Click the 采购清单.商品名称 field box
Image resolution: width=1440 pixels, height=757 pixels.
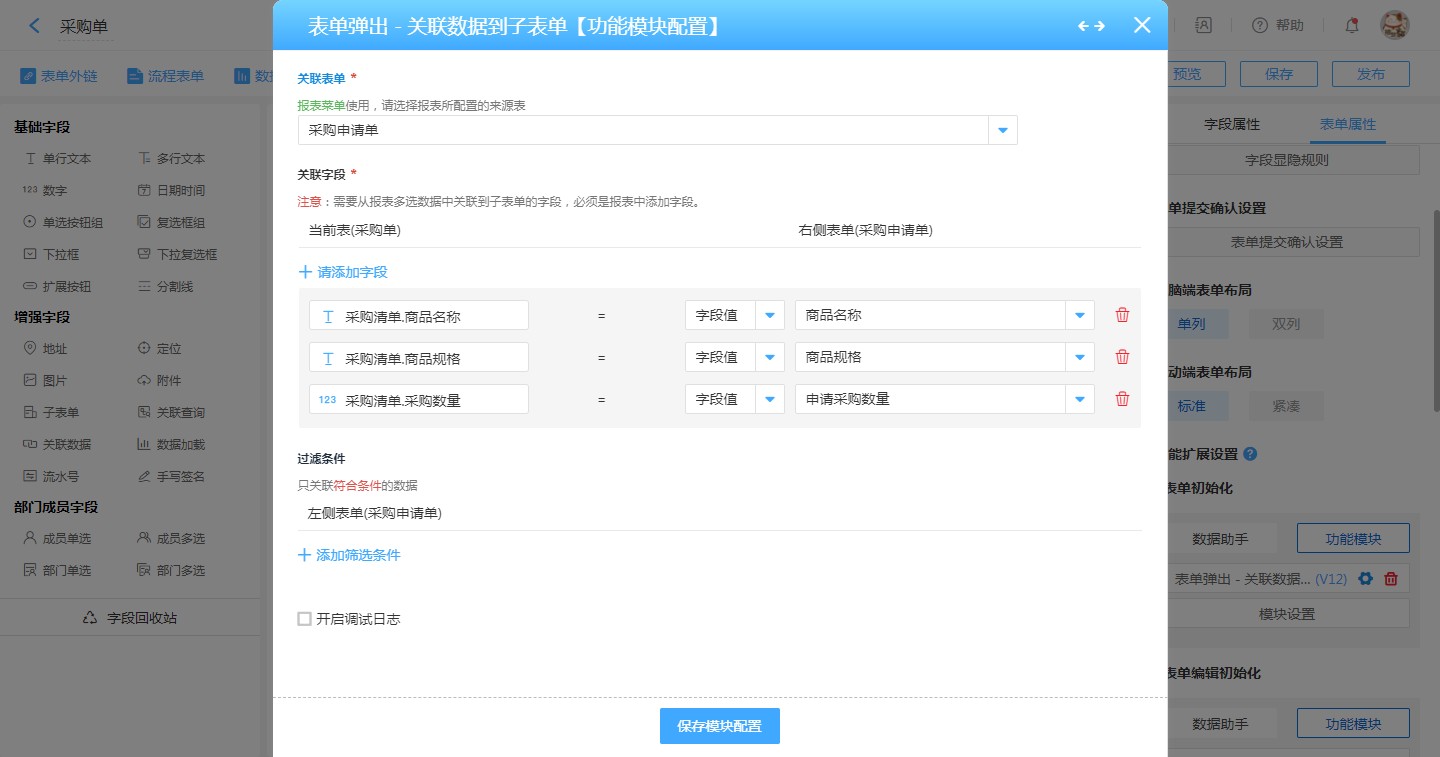pyautogui.click(x=419, y=315)
